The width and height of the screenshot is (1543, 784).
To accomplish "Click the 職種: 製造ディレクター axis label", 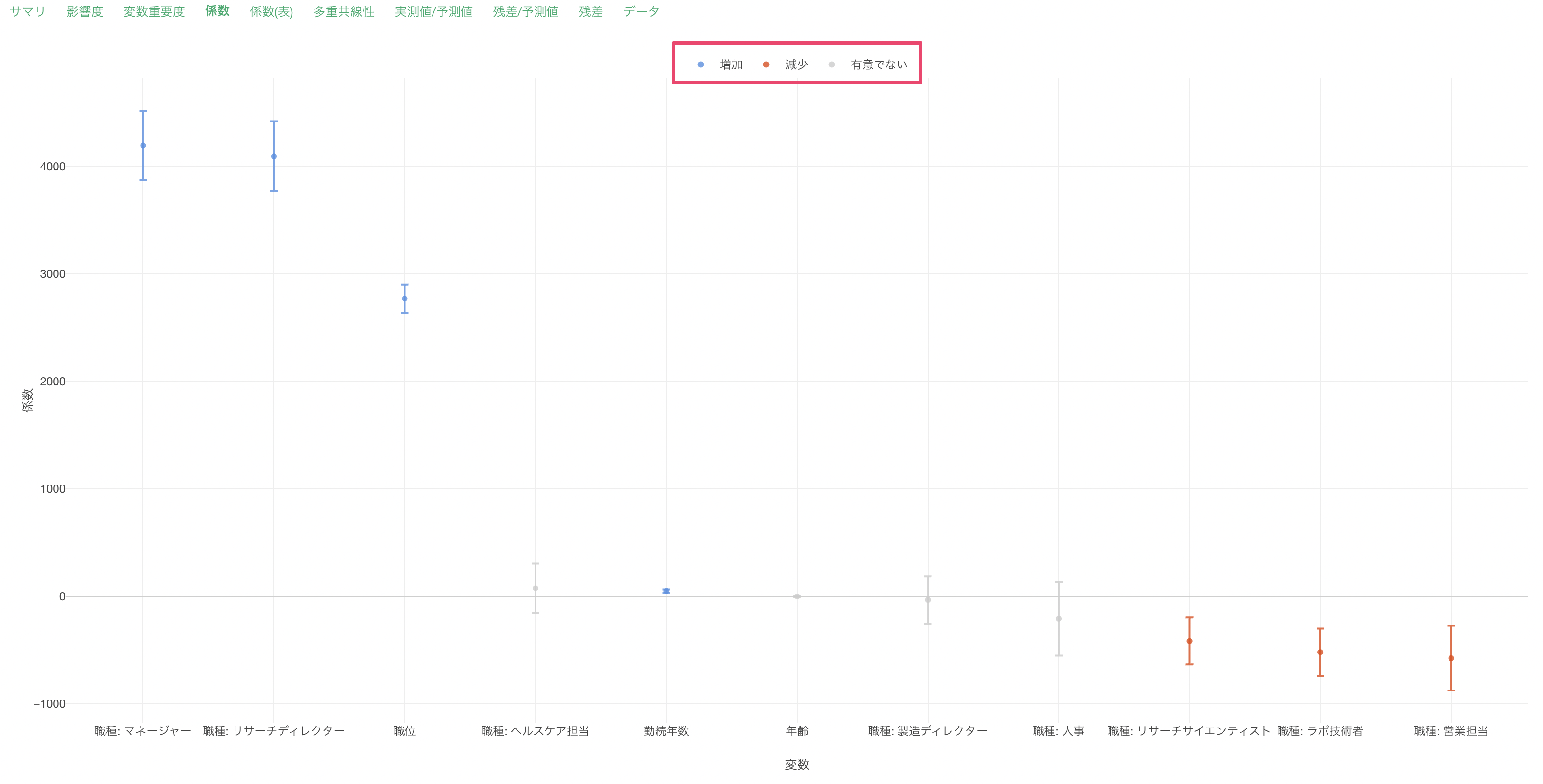I will 928,731.
